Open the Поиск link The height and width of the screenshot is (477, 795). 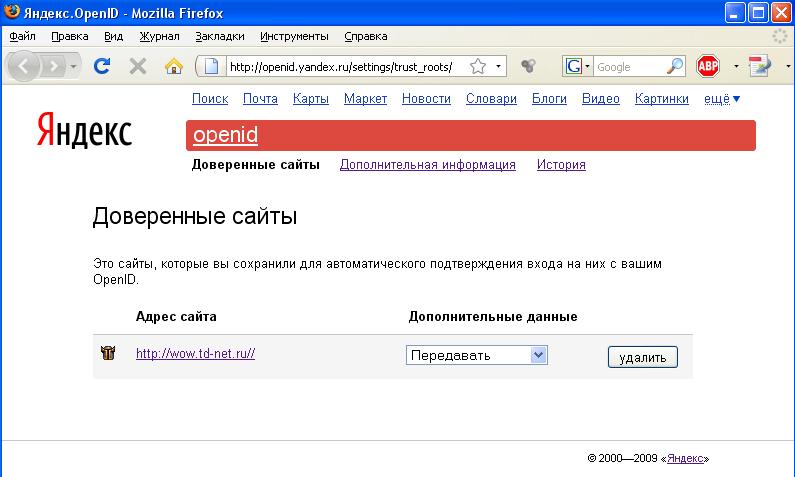[x=210, y=98]
